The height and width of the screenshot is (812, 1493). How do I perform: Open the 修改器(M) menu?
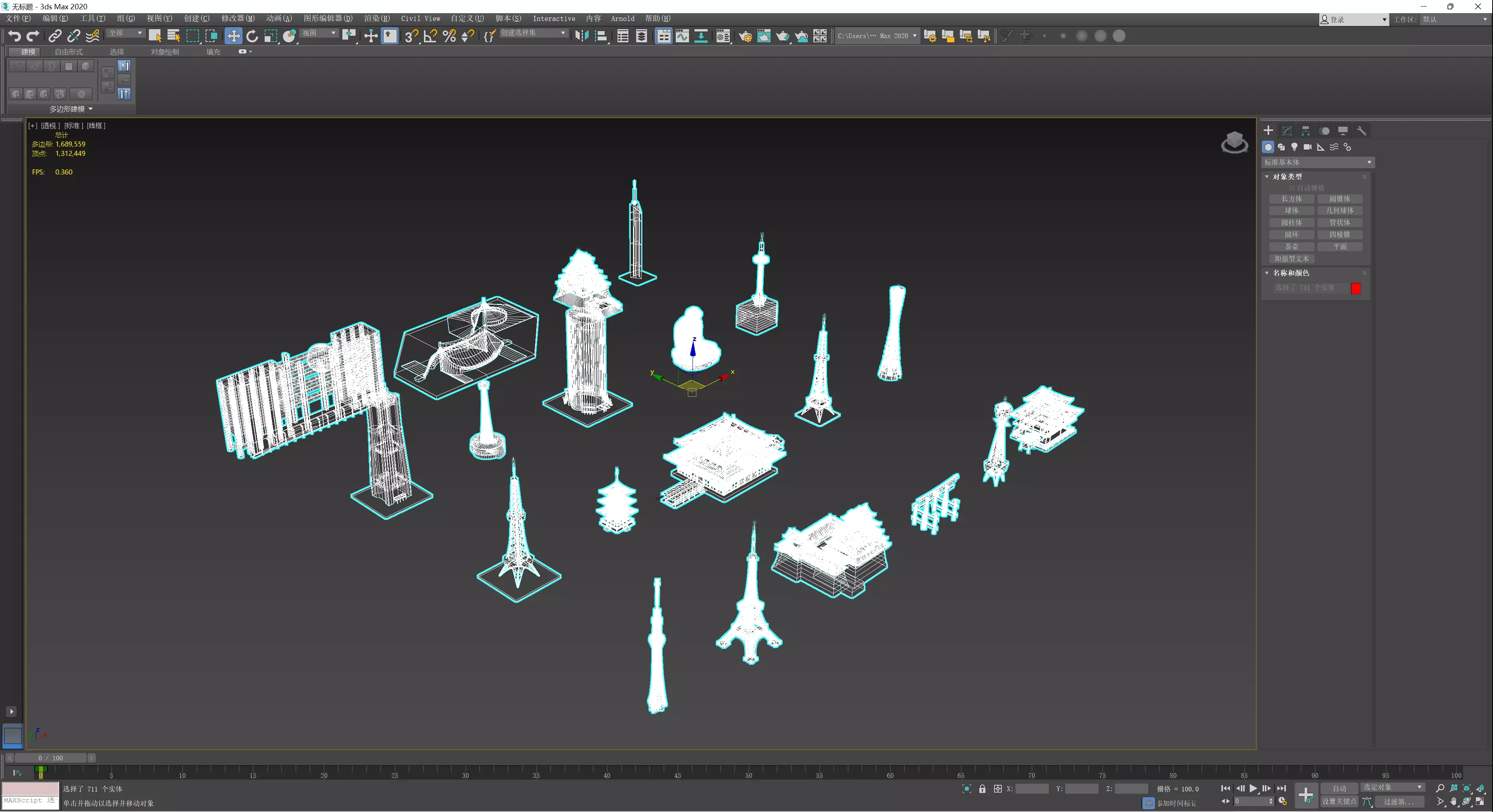[x=237, y=19]
